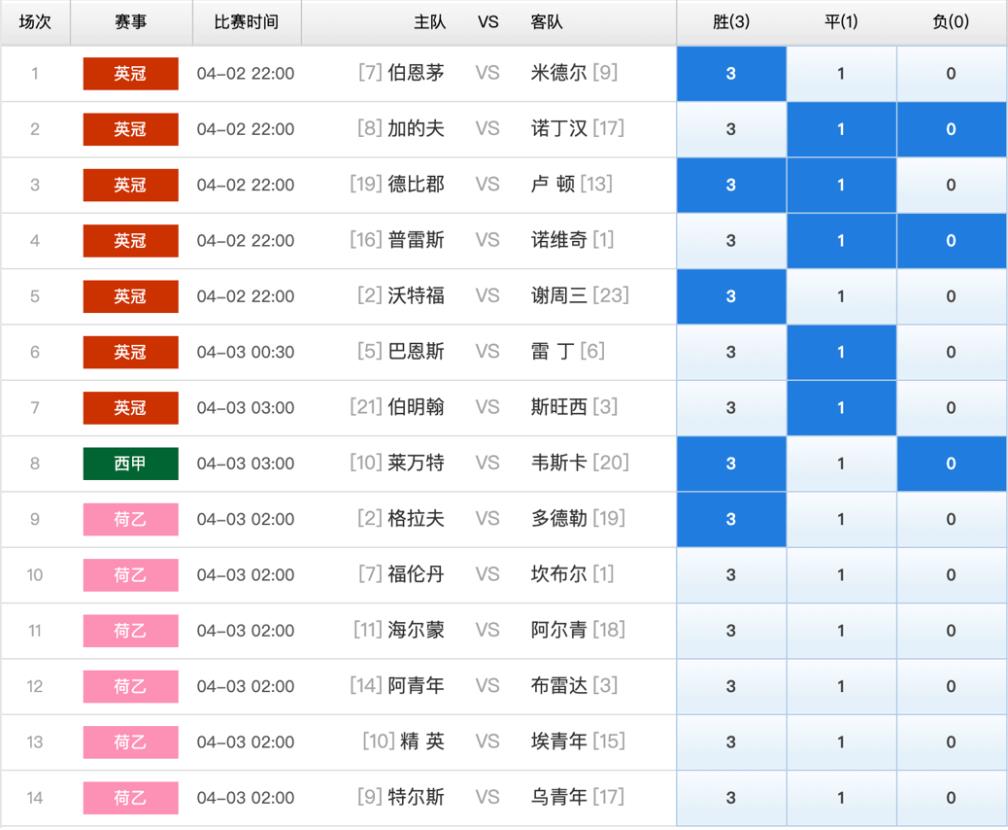Click the match time 04-03 00:30
The height and width of the screenshot is (830, 1008).
click(x=246, y=352)
